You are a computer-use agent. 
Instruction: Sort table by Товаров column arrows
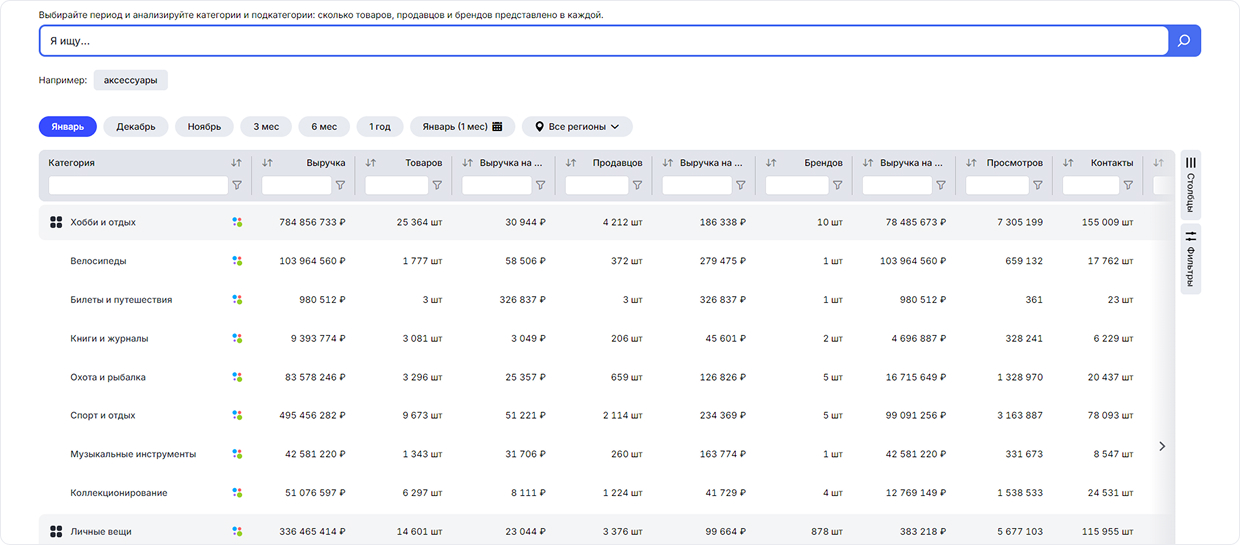click(370, 163)
